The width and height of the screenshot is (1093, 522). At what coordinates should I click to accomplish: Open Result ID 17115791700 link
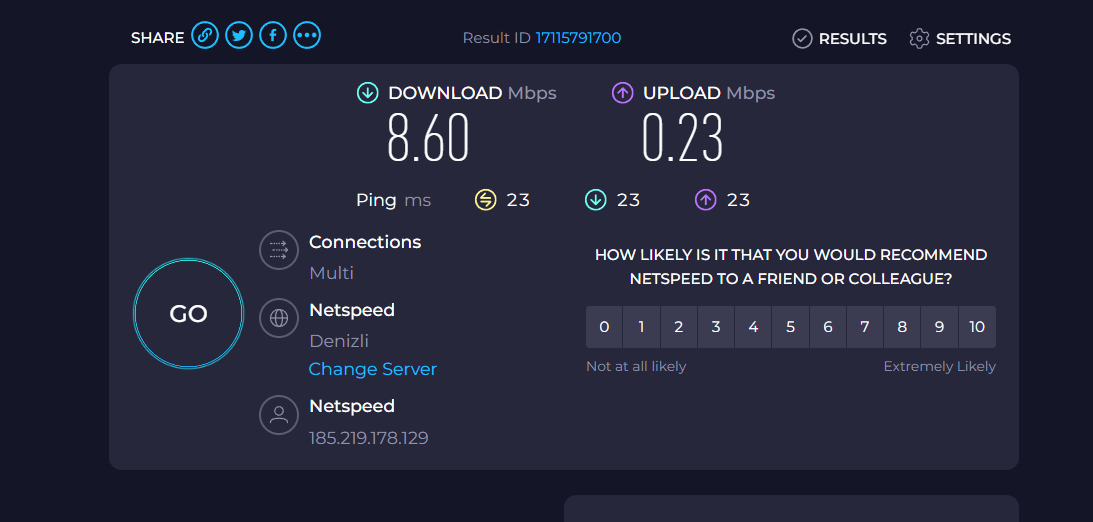578,38
